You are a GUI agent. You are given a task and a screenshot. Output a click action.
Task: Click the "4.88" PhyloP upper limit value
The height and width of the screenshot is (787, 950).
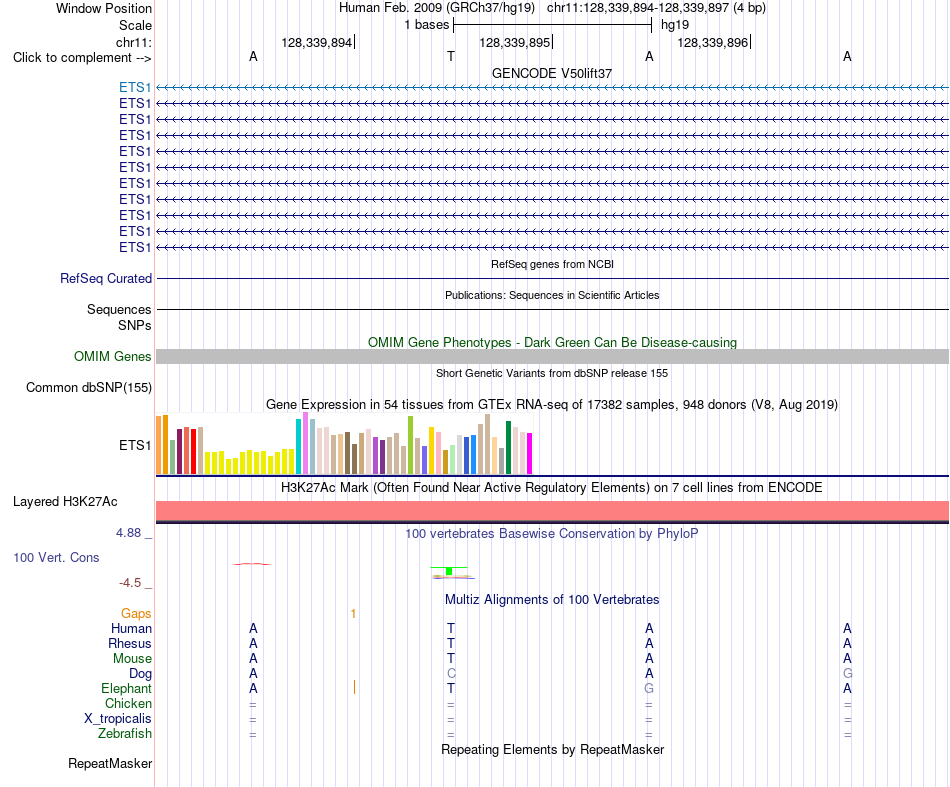[x=128, y=533]
